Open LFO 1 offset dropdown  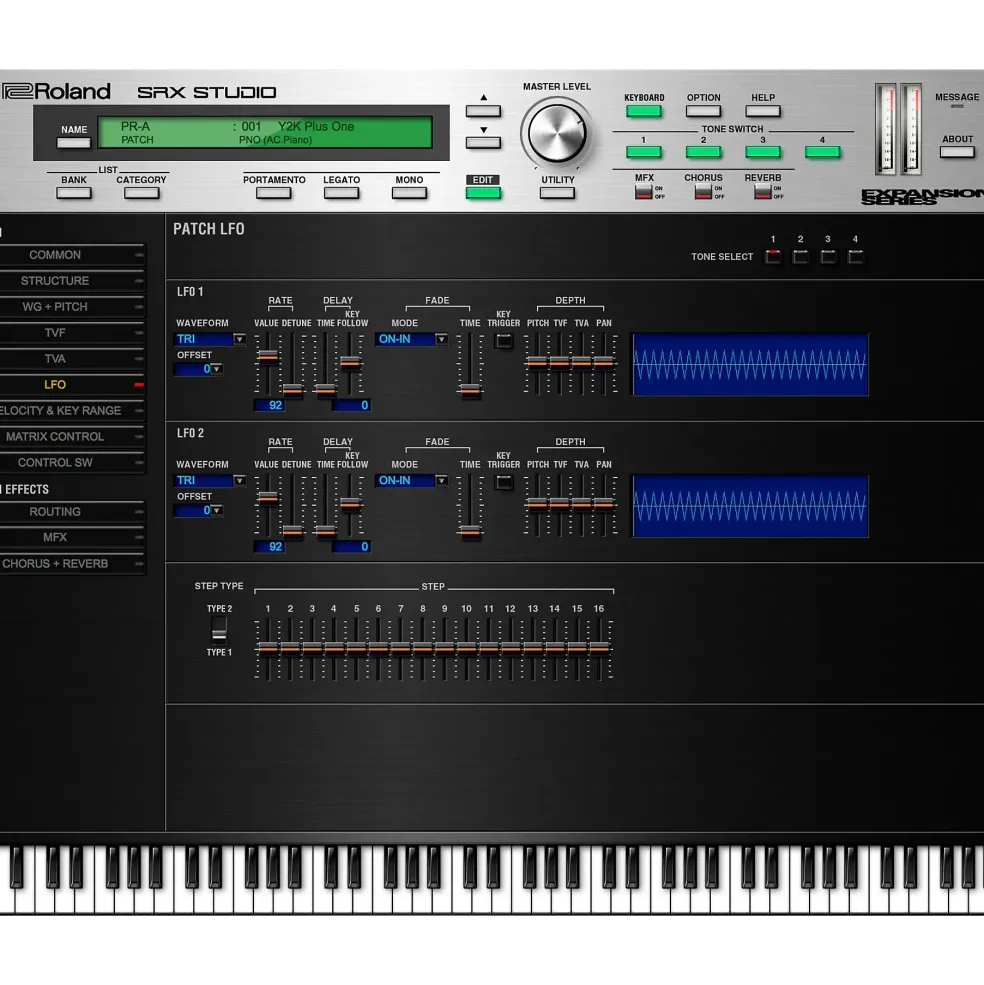point(199,369)
